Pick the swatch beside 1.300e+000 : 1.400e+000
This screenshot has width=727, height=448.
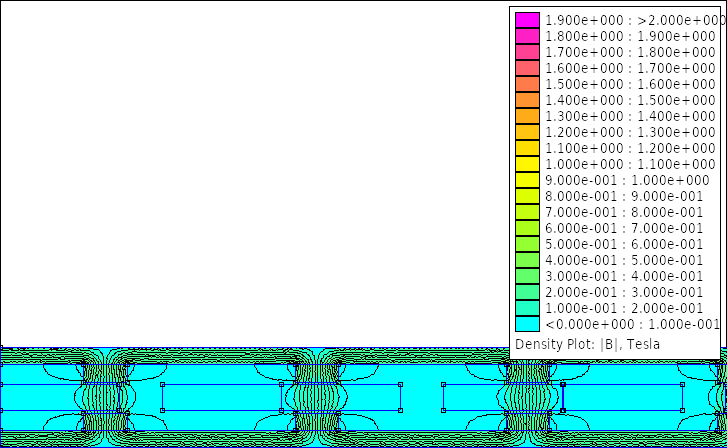(527, 116)
